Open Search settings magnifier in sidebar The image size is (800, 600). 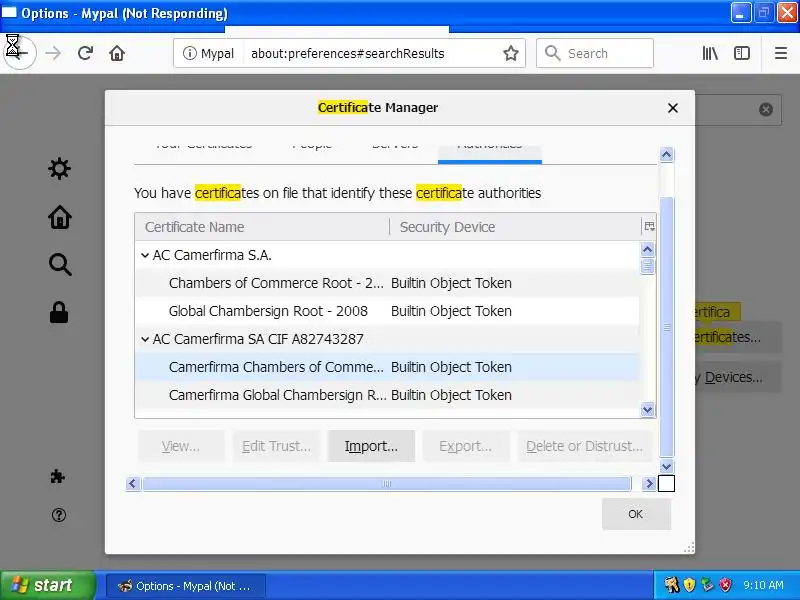(x=60, y=264)
